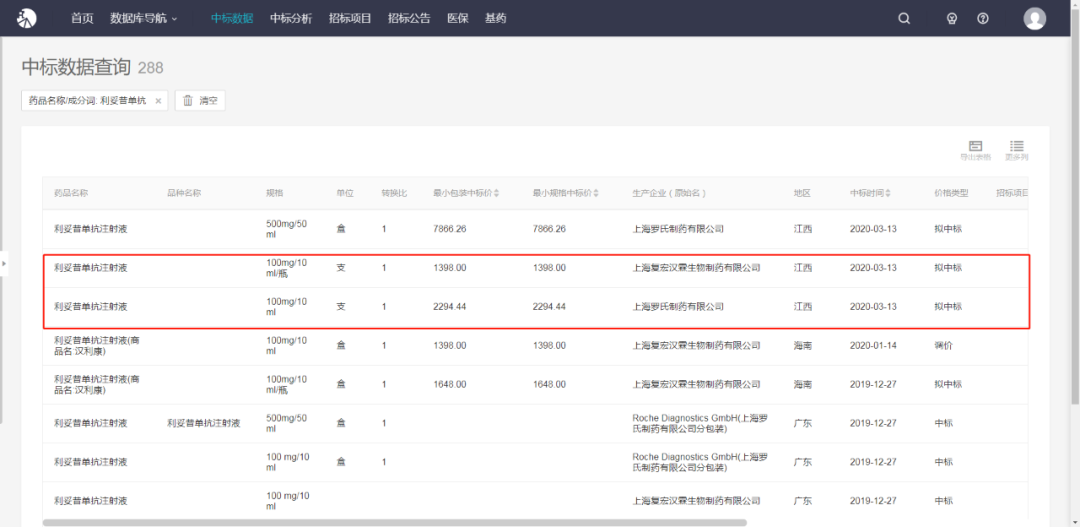Remove the 利妥昔单抗 filter tag via its x
This screenshot has width=1080, height=527.
158,101
